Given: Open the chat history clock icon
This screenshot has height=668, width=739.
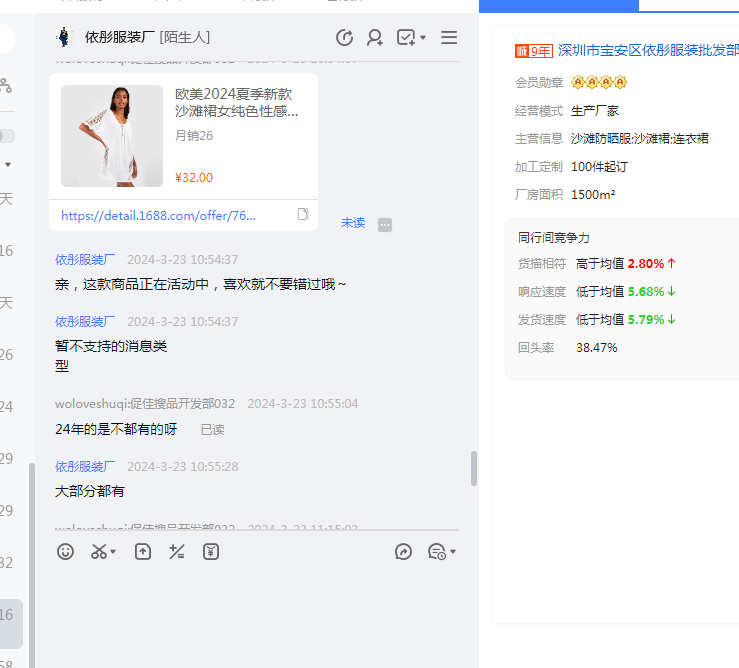Looking at the screenshot, I should 344,38.
